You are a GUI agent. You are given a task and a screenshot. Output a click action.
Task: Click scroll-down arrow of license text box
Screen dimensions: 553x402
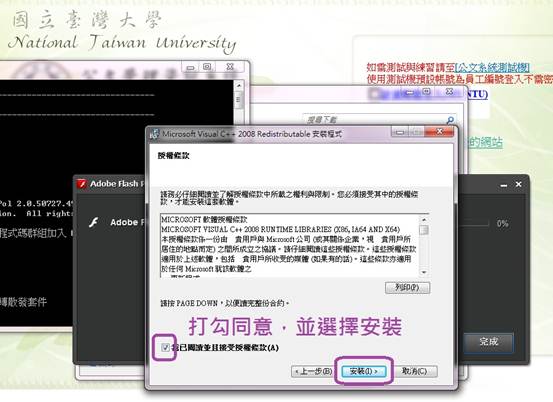pos(424,272)
